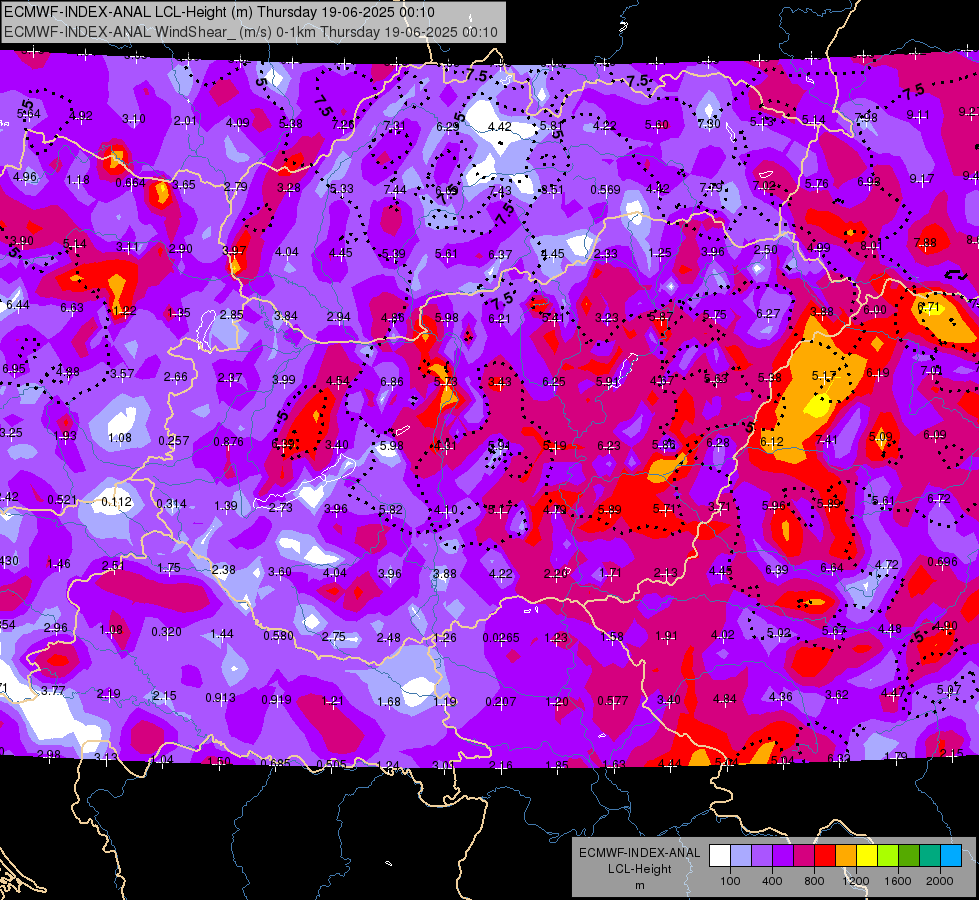Select the dark green legend swatch

pos(908,856)
